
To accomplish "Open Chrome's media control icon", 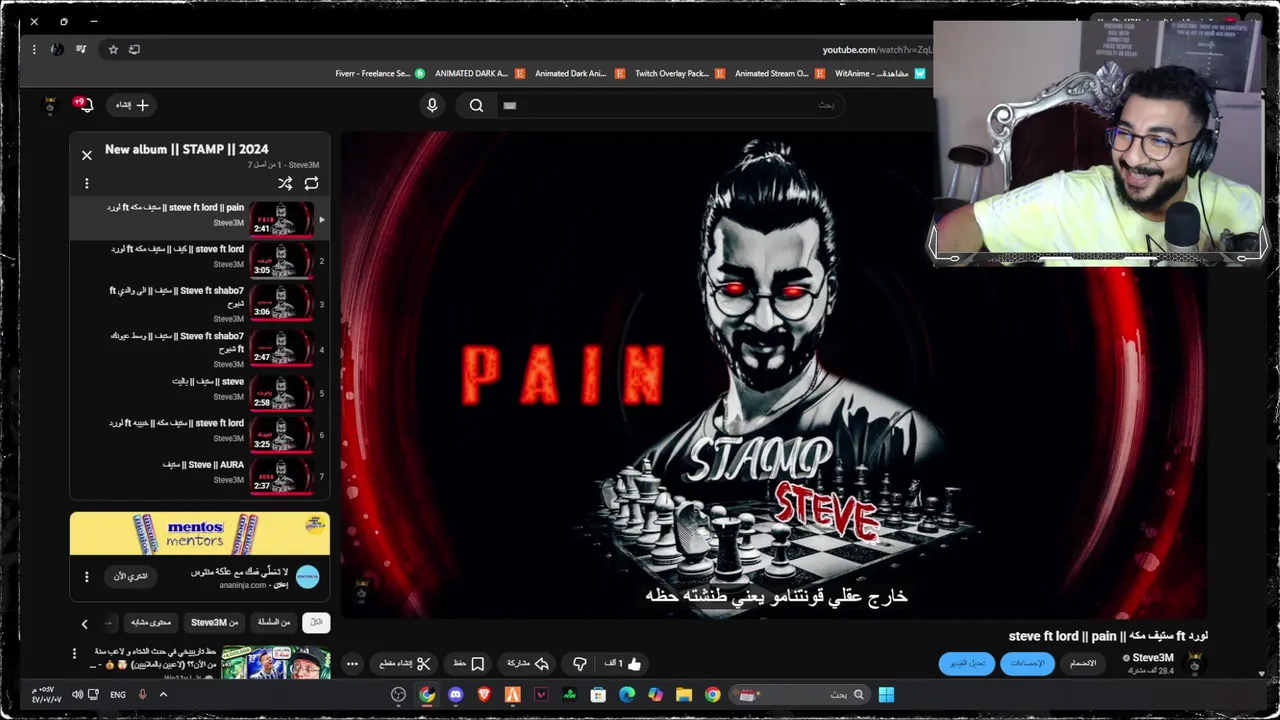I will 81,50.
